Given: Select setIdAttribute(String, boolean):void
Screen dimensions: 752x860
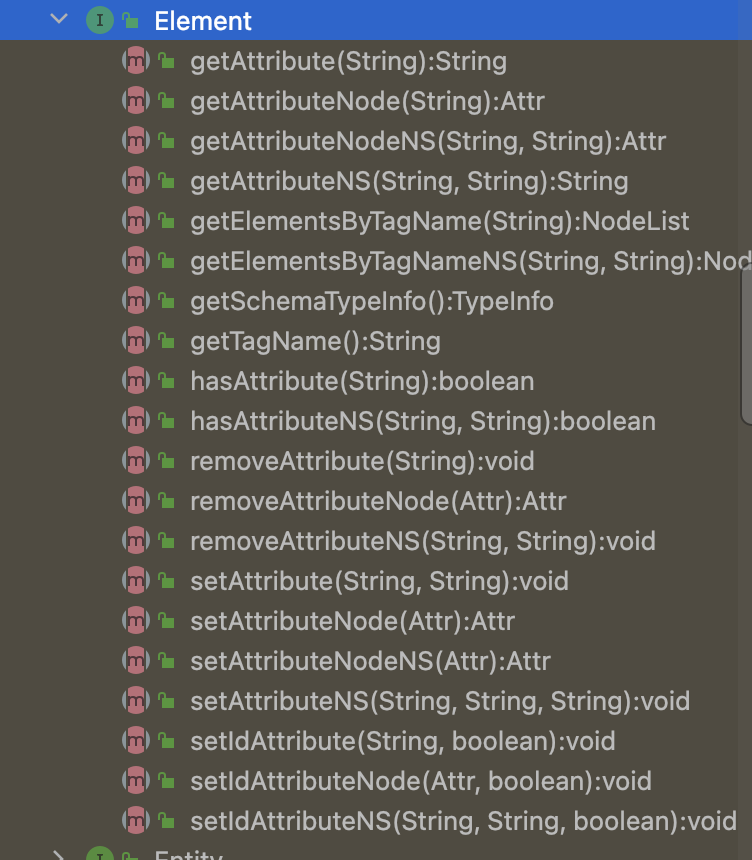Looking at the screenshot, I should pyautogui.click(x=403, y=741).
